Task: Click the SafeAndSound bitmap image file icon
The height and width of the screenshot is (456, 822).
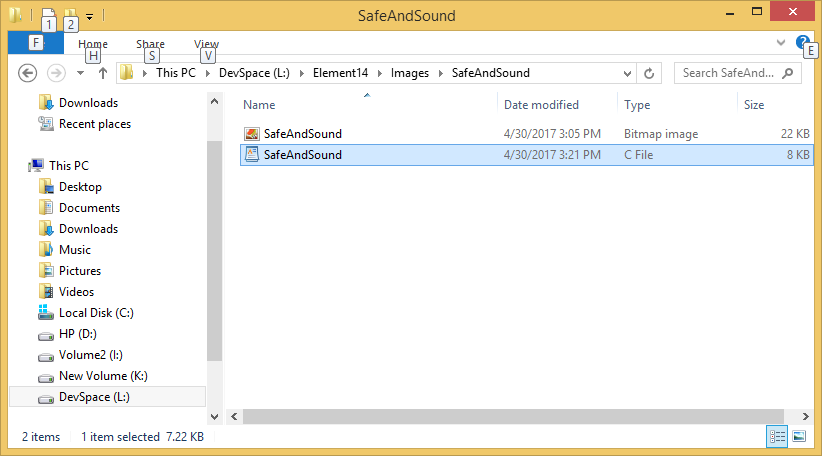Action: (x=252, y=134)
